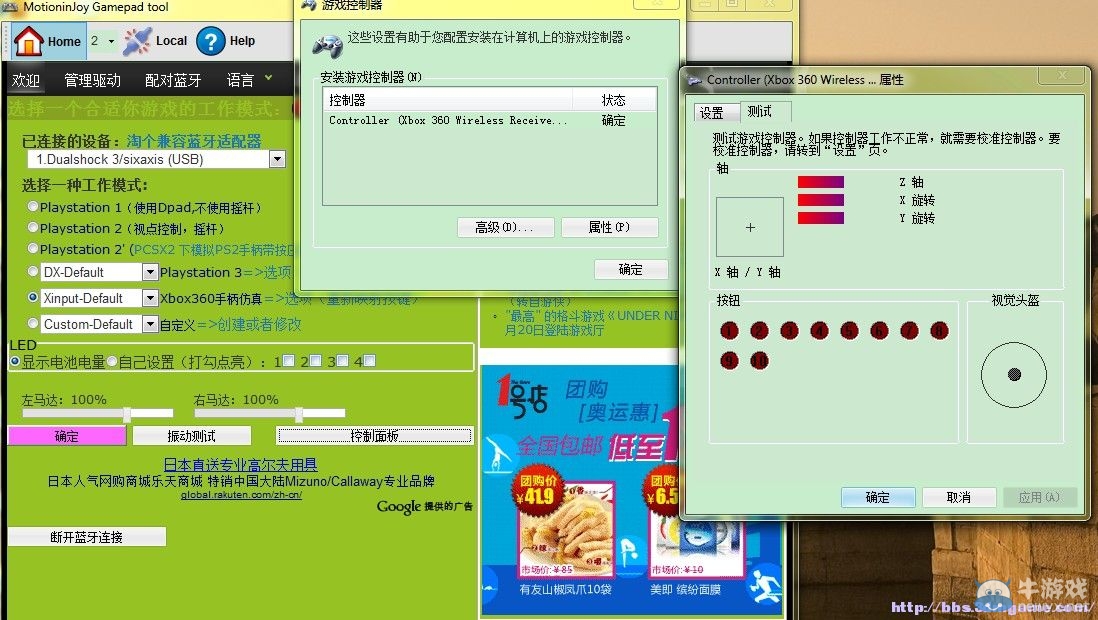
Task: Click the pink 确定 button in MotioninJoy
Action: (67, 436)
